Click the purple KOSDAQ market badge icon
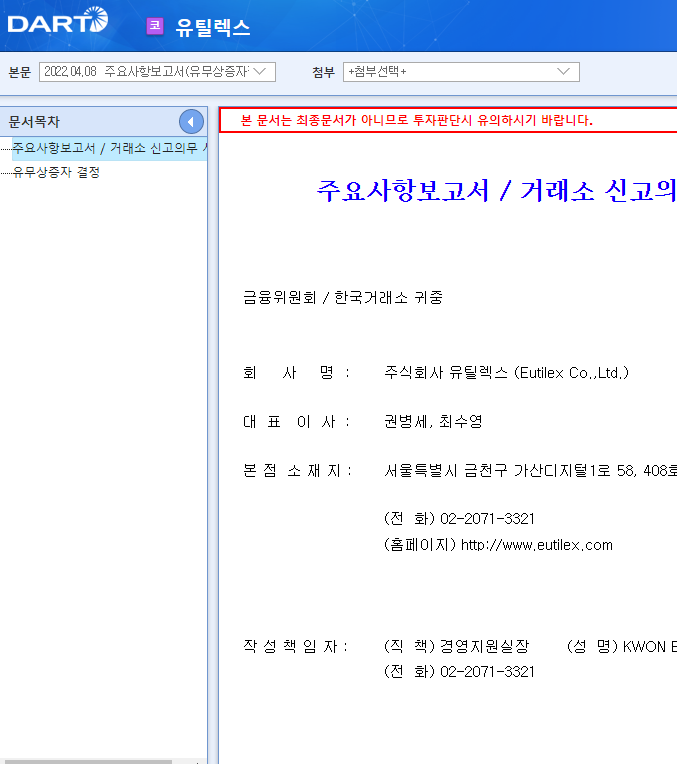 point(155,26)
